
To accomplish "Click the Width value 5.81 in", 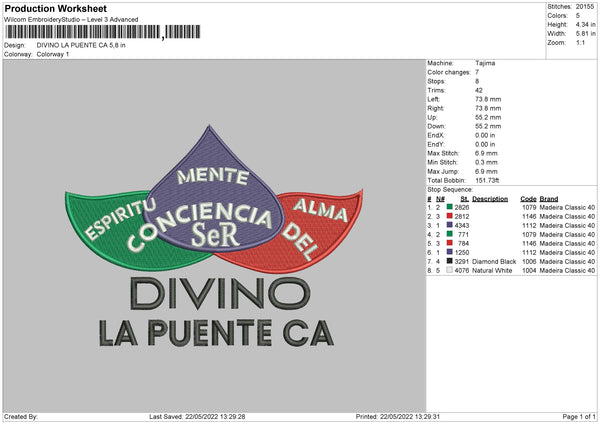I will coord(585,34).
